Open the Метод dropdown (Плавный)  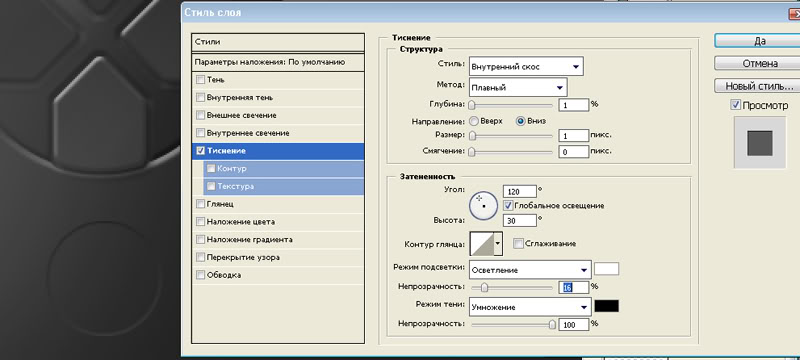click(518, 87)
